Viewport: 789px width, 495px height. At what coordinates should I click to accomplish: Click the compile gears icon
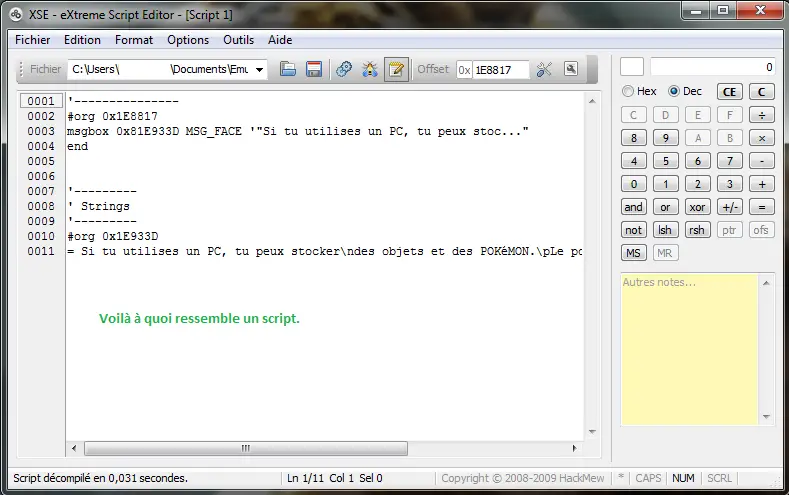[344, 69]
